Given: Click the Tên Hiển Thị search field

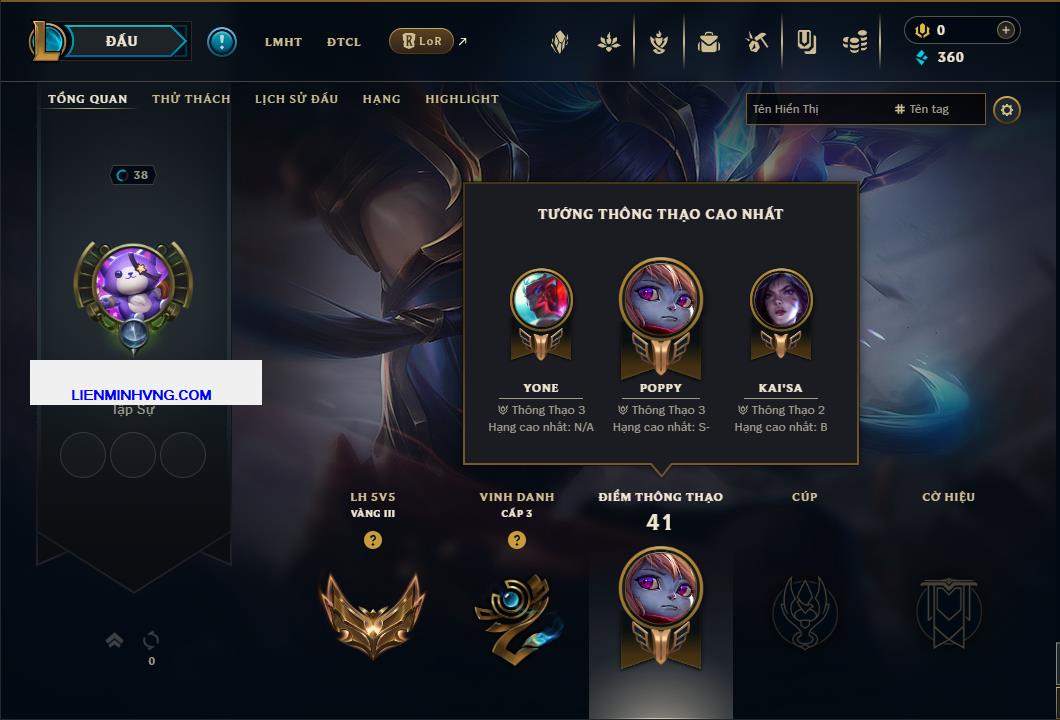Looking at the screenshot, I should click(865, 109).
